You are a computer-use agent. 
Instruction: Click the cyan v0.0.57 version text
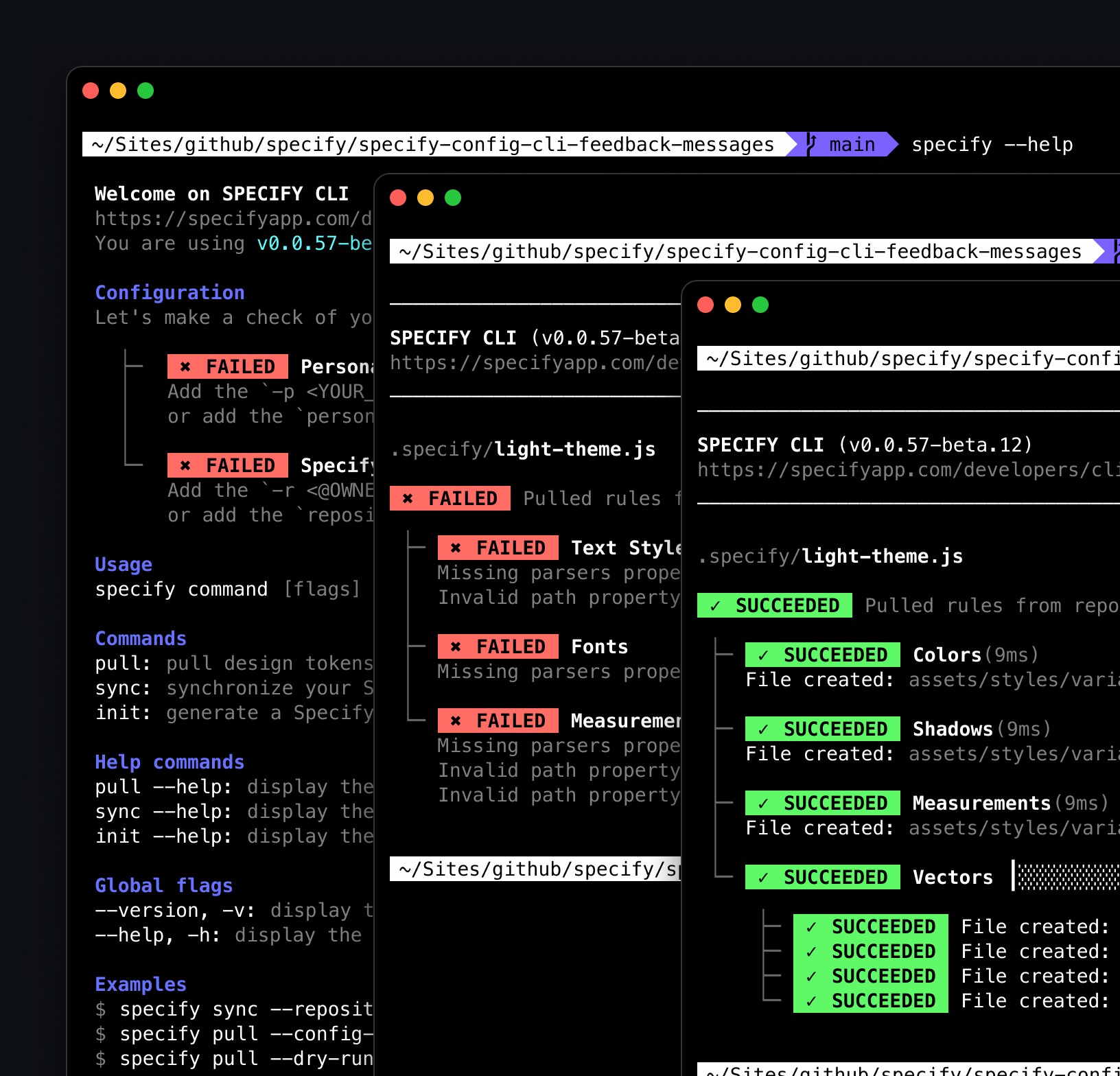tap(314, 244)
